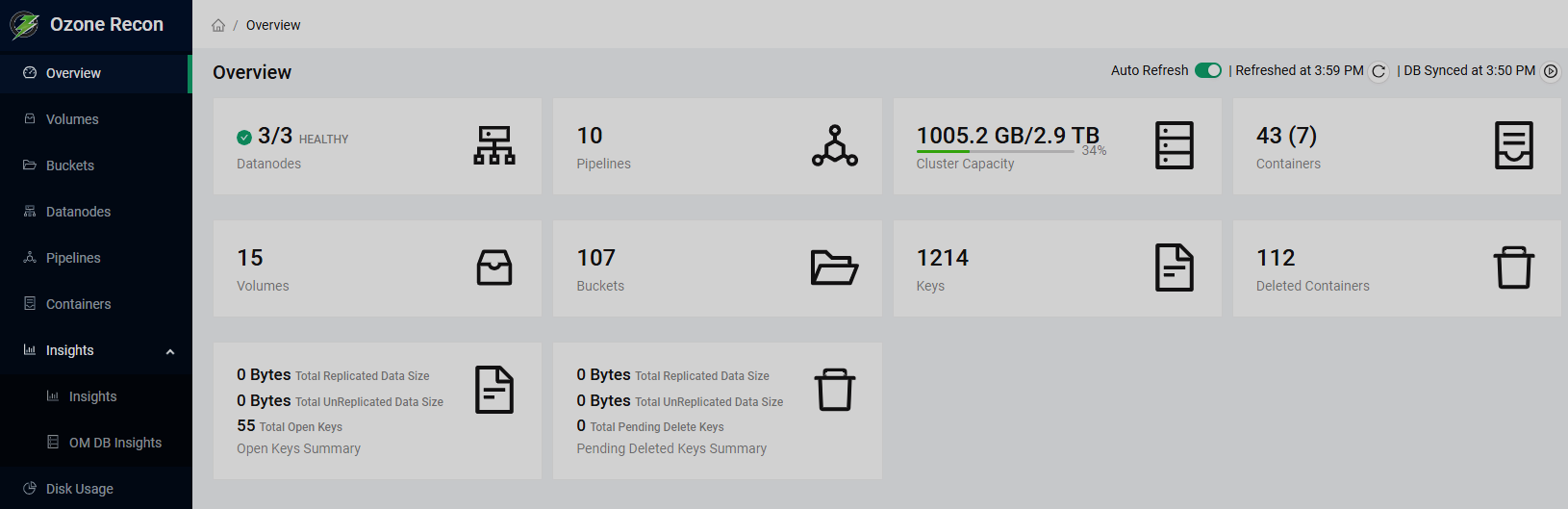
Task: Click the refresh data reload icon
Action: coord(1378,71)
